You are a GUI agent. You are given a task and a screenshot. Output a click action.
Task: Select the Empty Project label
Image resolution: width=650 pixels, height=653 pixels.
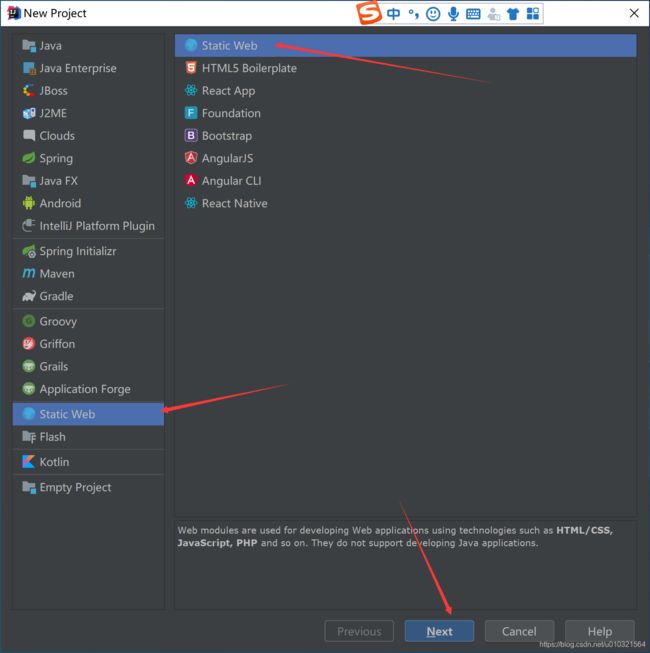pyautogui.click(x=75, y=487)
